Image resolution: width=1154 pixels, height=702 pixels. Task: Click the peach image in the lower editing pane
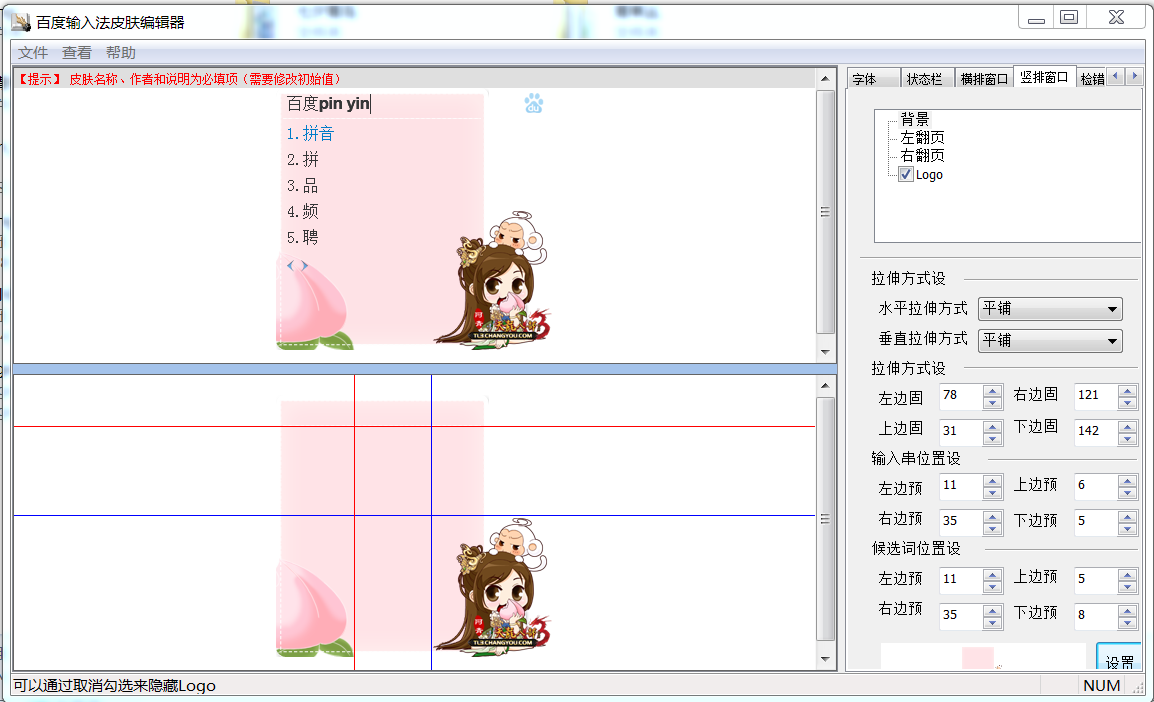point(314,608)
